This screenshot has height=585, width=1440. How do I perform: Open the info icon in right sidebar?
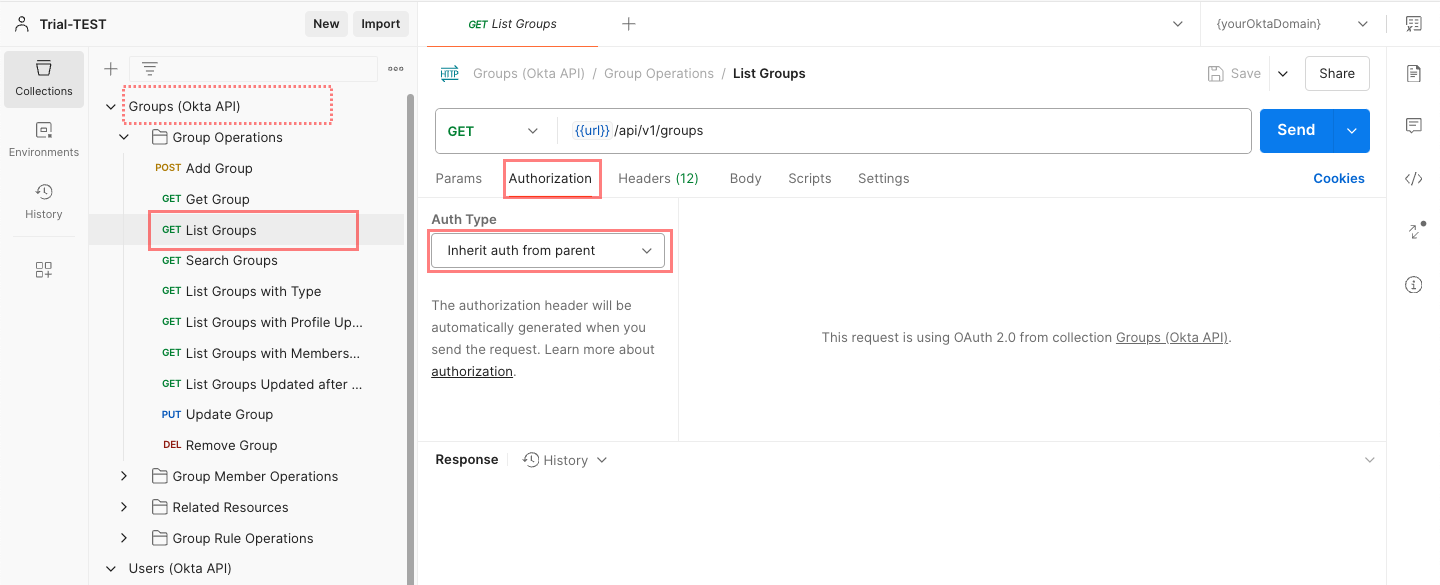click(x=1413, y=285)
